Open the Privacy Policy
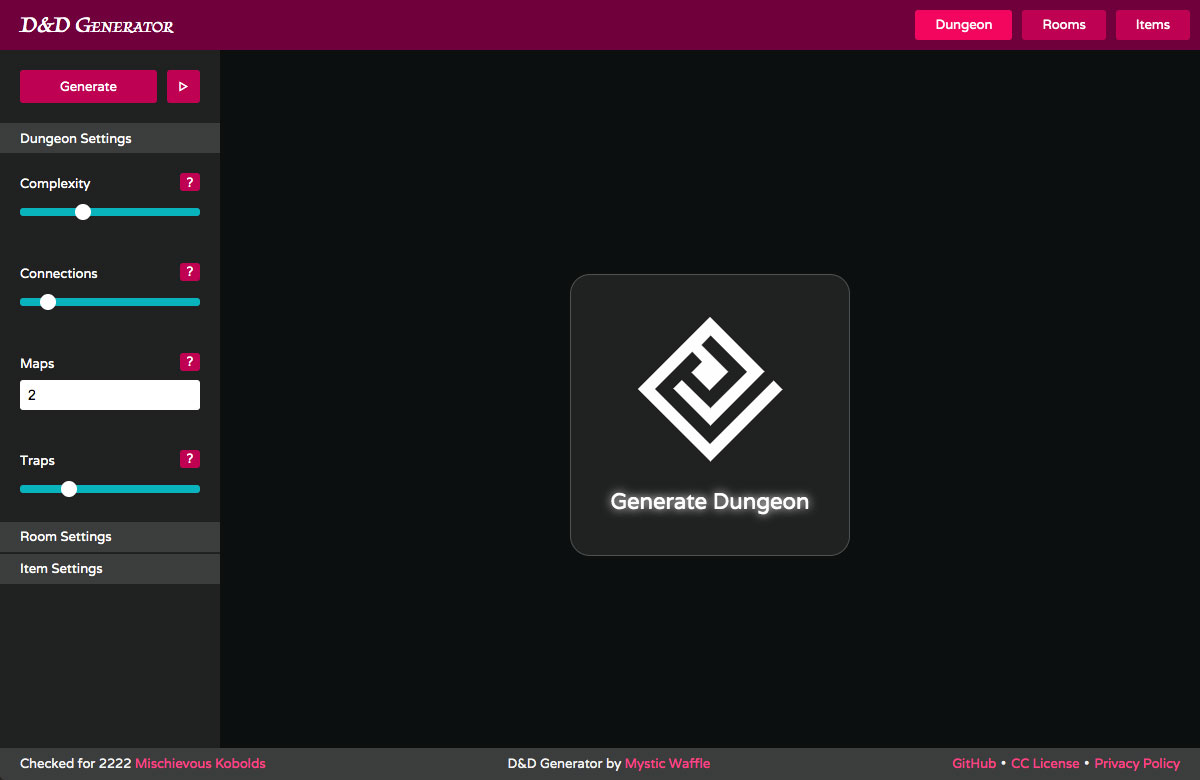The width and height of the screenshot is (1200, 780). click(1136, 763)
